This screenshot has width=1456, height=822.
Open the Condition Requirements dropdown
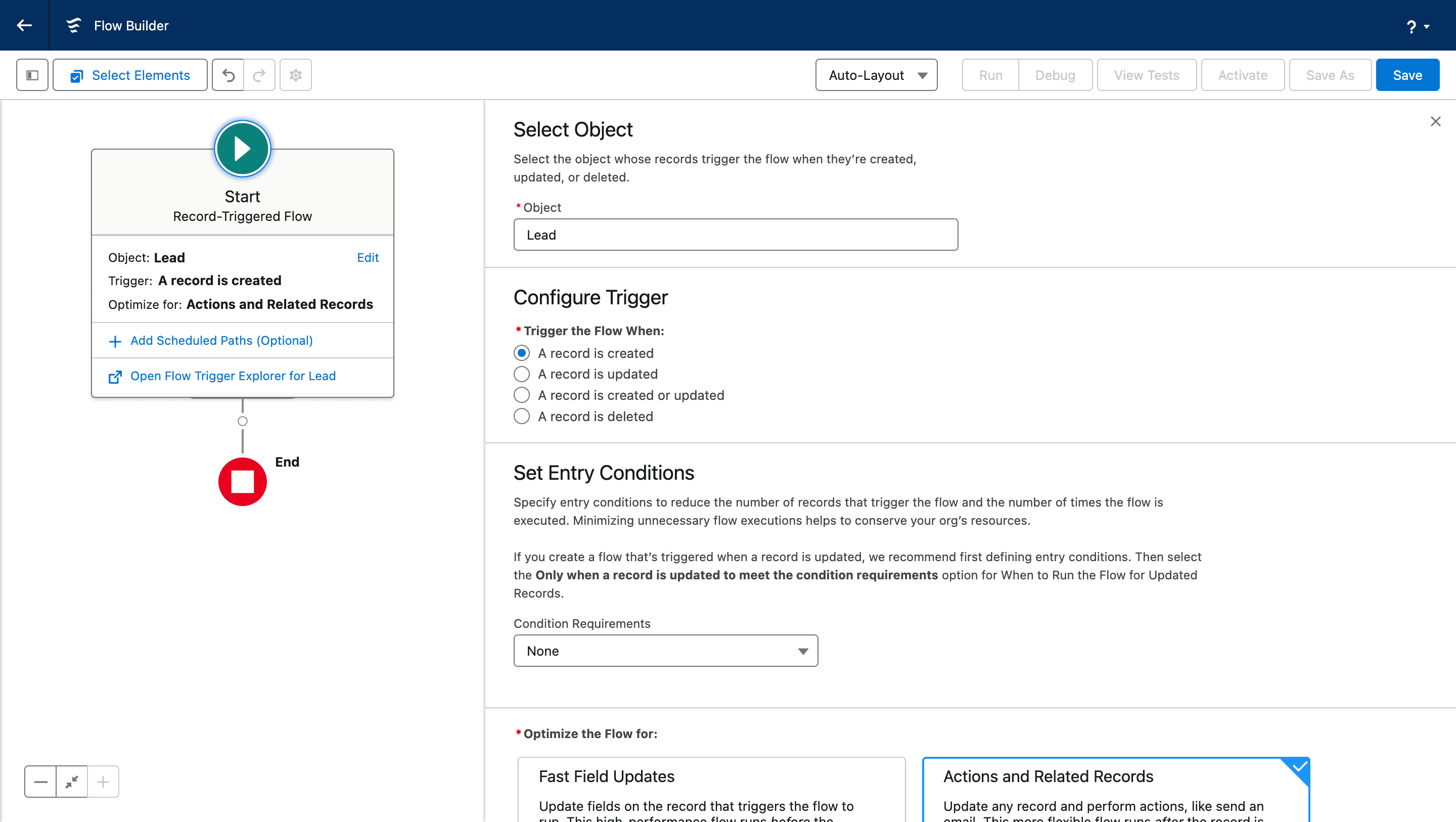click(665, 651)
